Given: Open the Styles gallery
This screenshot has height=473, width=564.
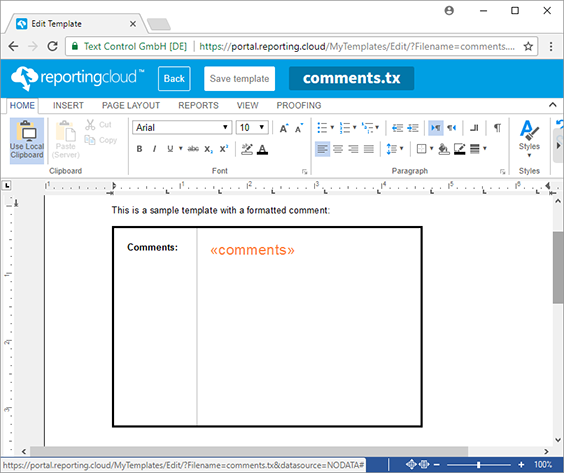Looking at the screenshot, I should coord(529,138).
